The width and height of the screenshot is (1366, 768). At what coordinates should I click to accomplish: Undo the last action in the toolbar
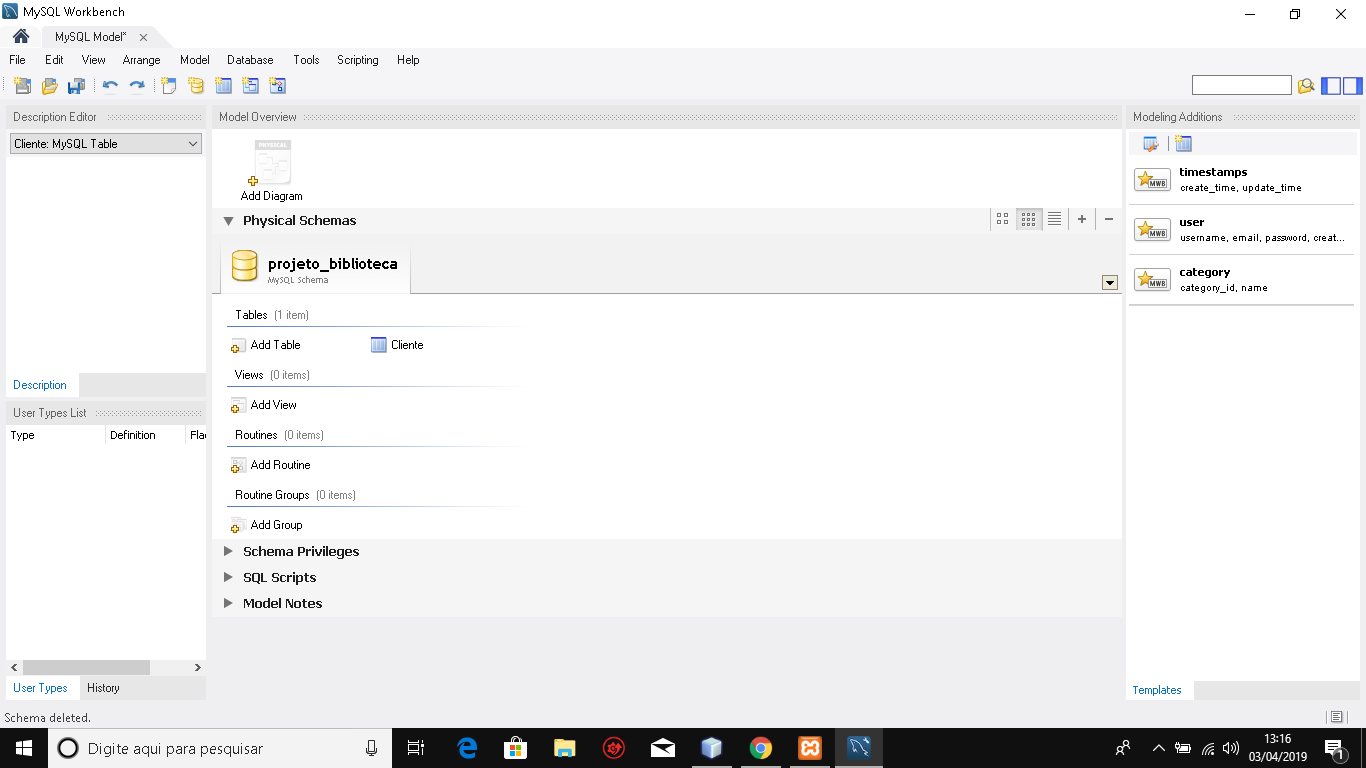(110, 86)
